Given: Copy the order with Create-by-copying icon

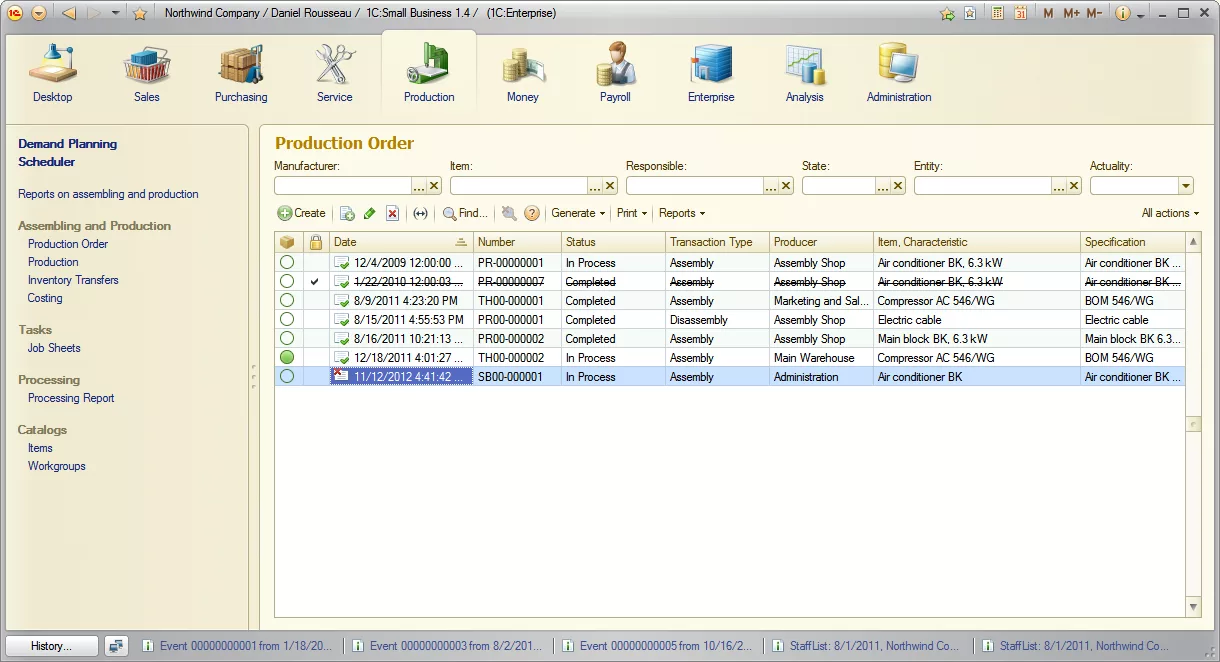Looking at the screenshot, I should (x=347, y=213).
